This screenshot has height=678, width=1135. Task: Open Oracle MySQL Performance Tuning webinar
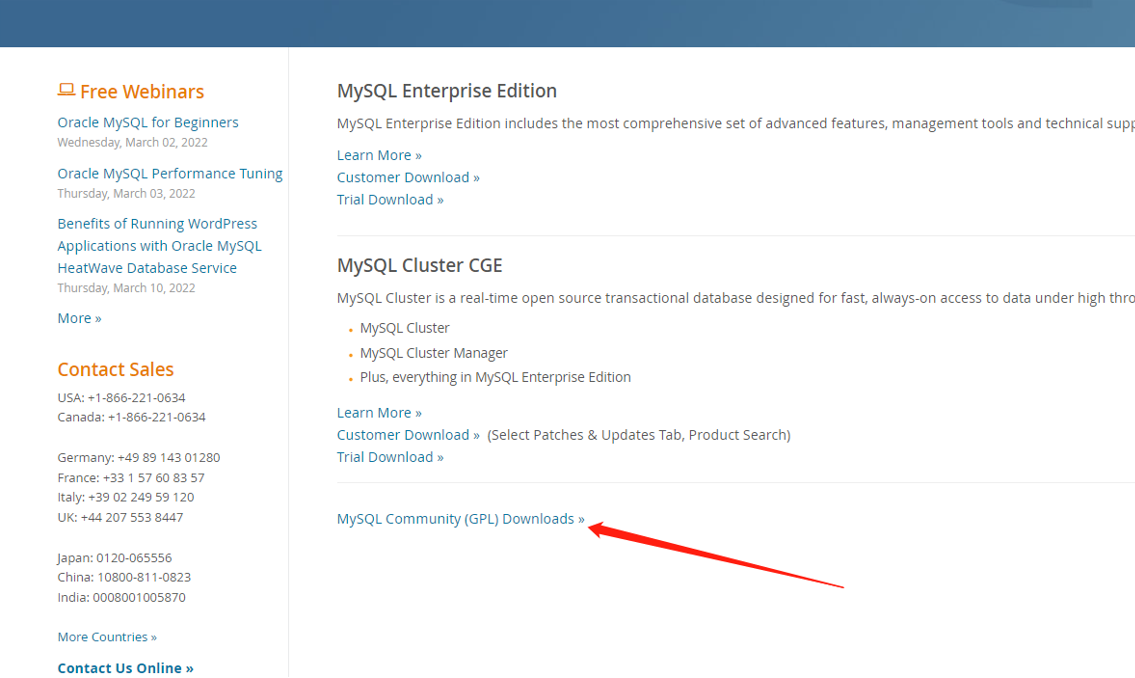tap(170, 174)
